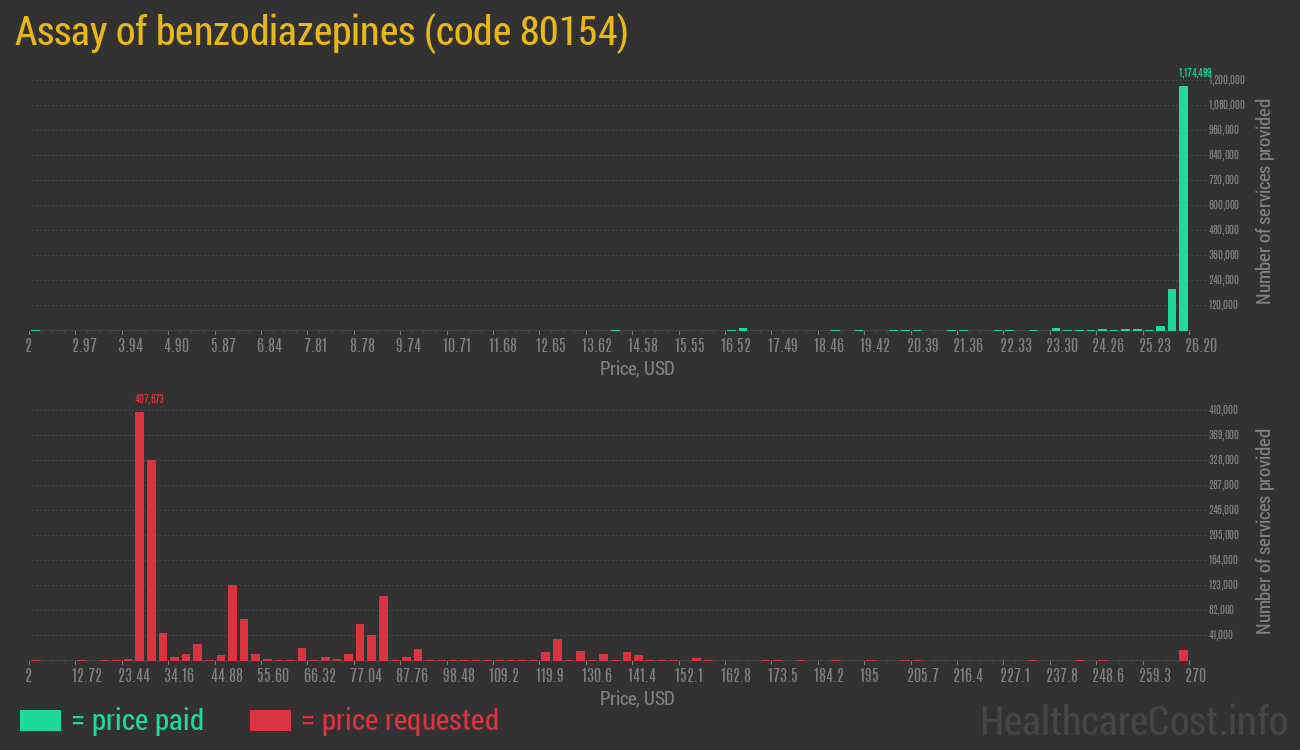Click the '120,000' value on the top y-axis
Image resolution: width=1300 pixels, height=750 pixels.
[1225, 304]
